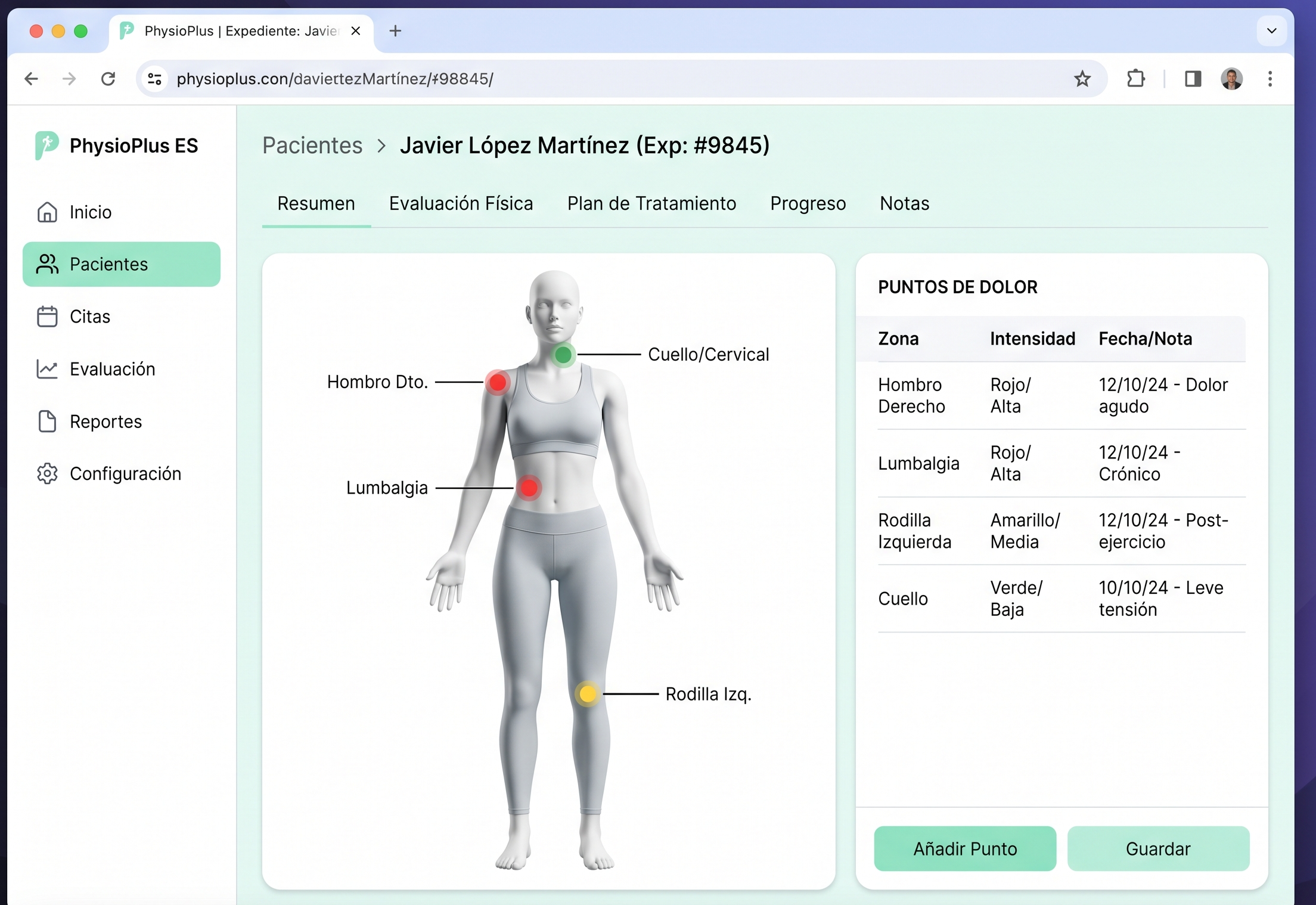Viewport: 1316px width, 905px height.
Task: Click Reportes label in the sidebar
Action: (105, 421)
